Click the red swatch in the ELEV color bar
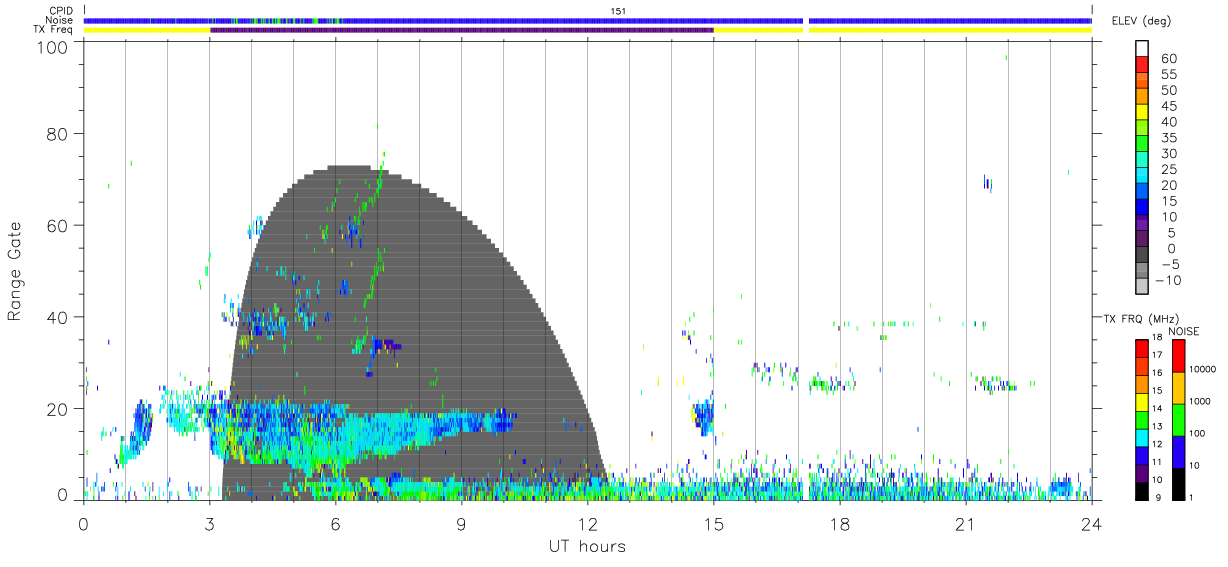This screenshot has width=1228, height=567. coord(1142,63)
